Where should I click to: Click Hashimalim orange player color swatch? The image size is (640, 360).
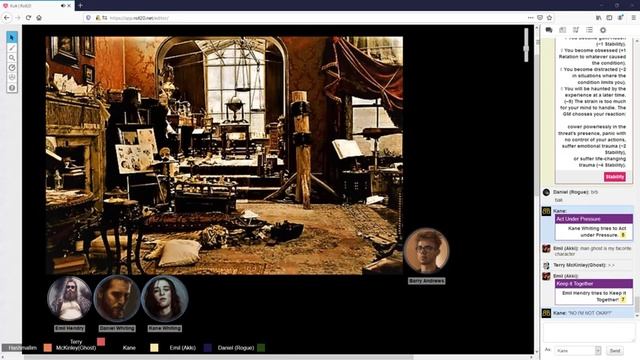[48, 348]
